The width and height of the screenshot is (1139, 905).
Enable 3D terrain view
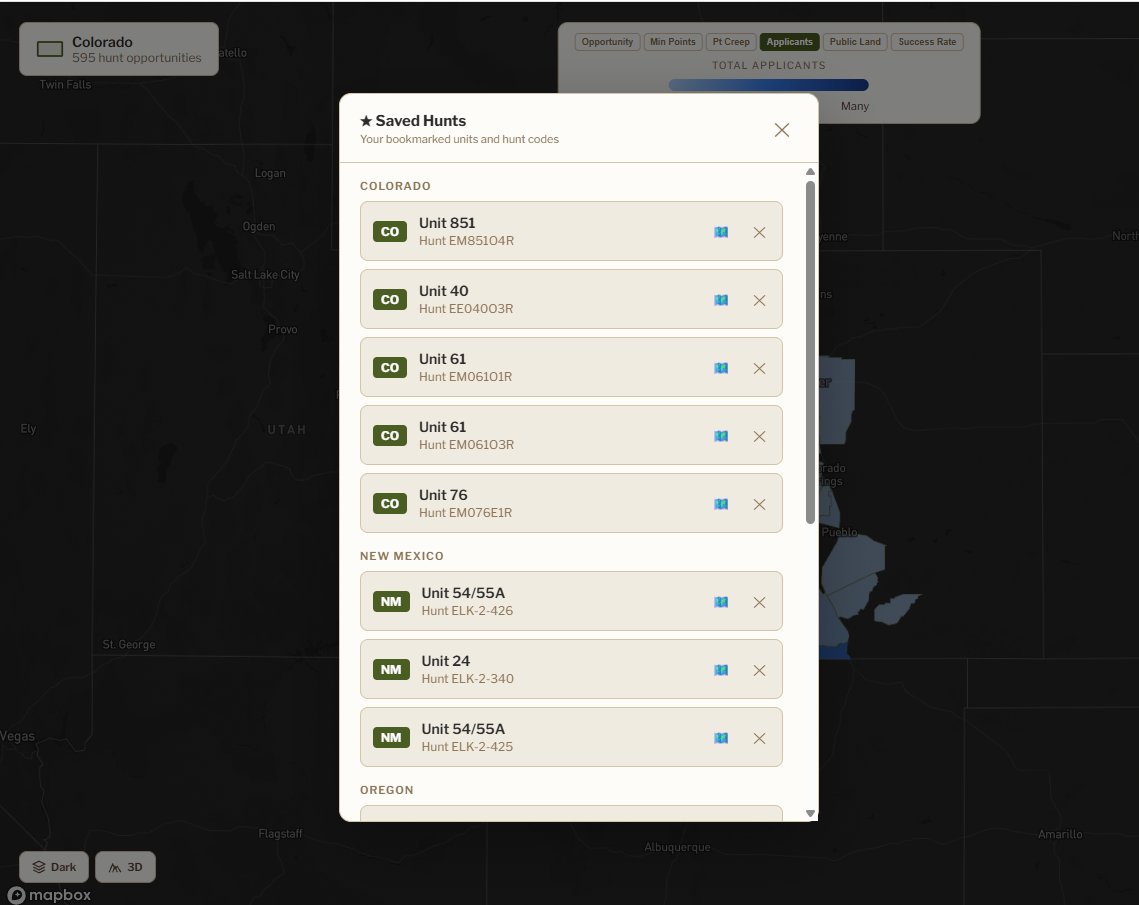(x=125, y=866)
